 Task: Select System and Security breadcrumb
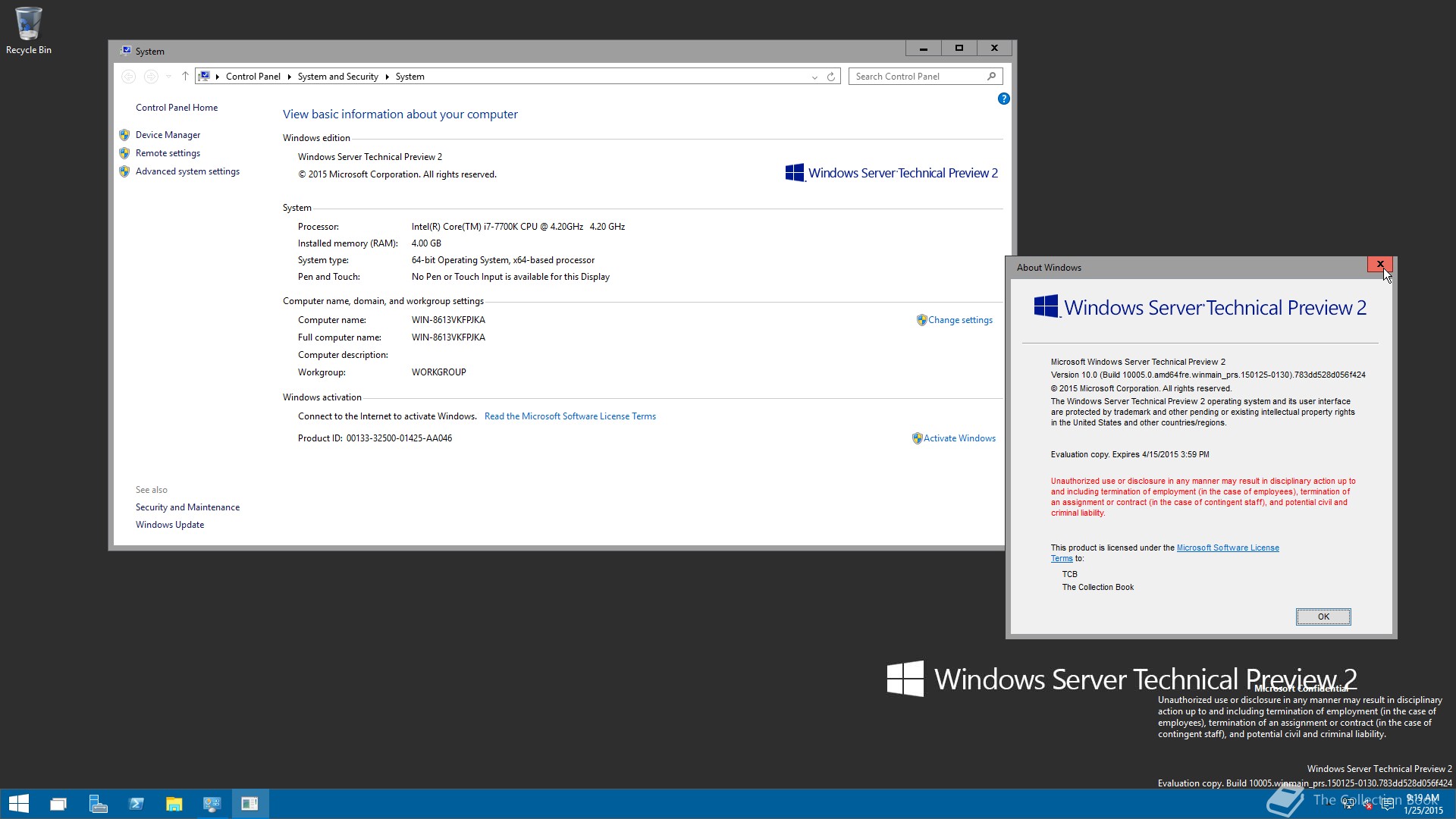(x=337, y=77)
